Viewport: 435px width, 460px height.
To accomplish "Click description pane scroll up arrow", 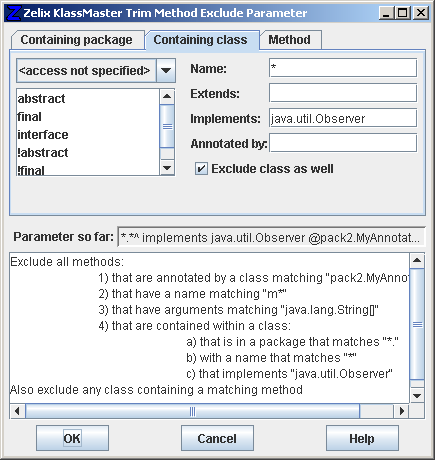I will pos(417,261).
